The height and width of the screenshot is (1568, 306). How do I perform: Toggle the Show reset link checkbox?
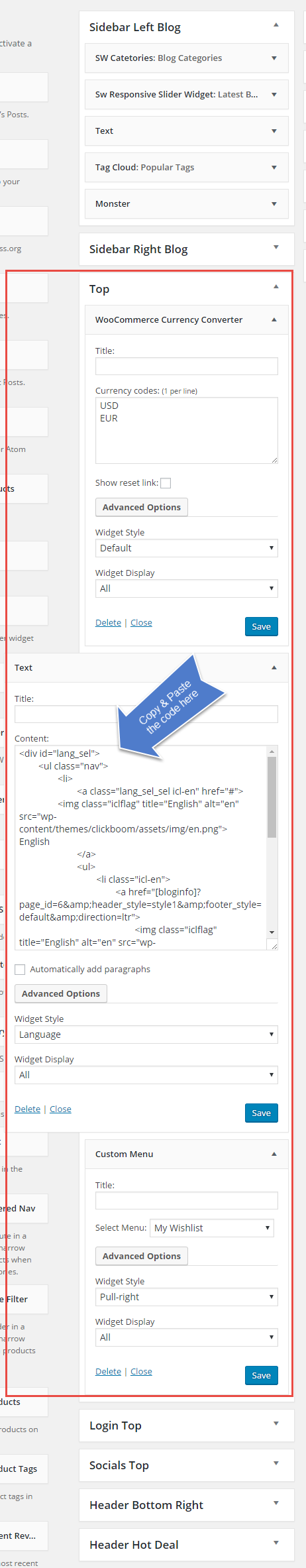[166, 483]
